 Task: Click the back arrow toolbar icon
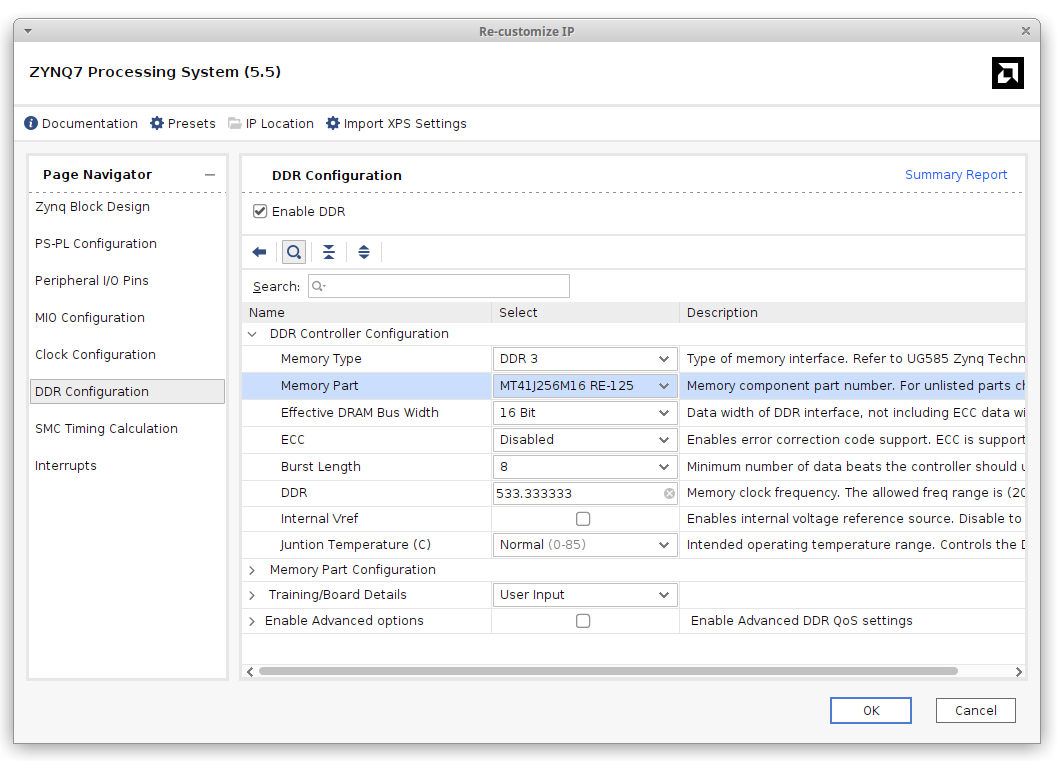(x=259, y=252)
